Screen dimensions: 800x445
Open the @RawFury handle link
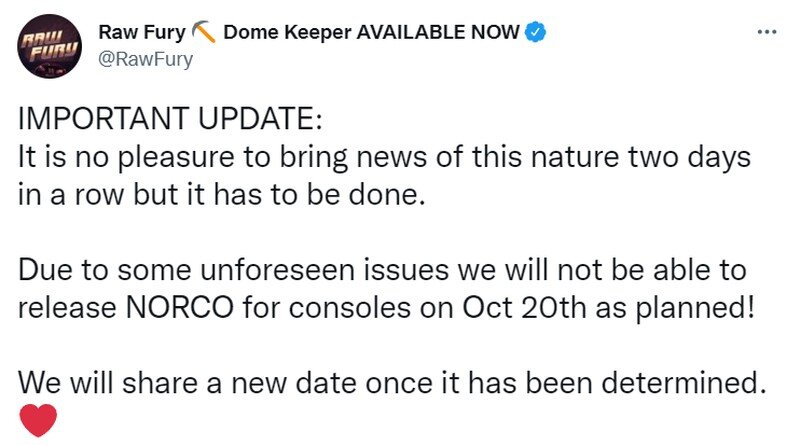(x=145, y=58)
